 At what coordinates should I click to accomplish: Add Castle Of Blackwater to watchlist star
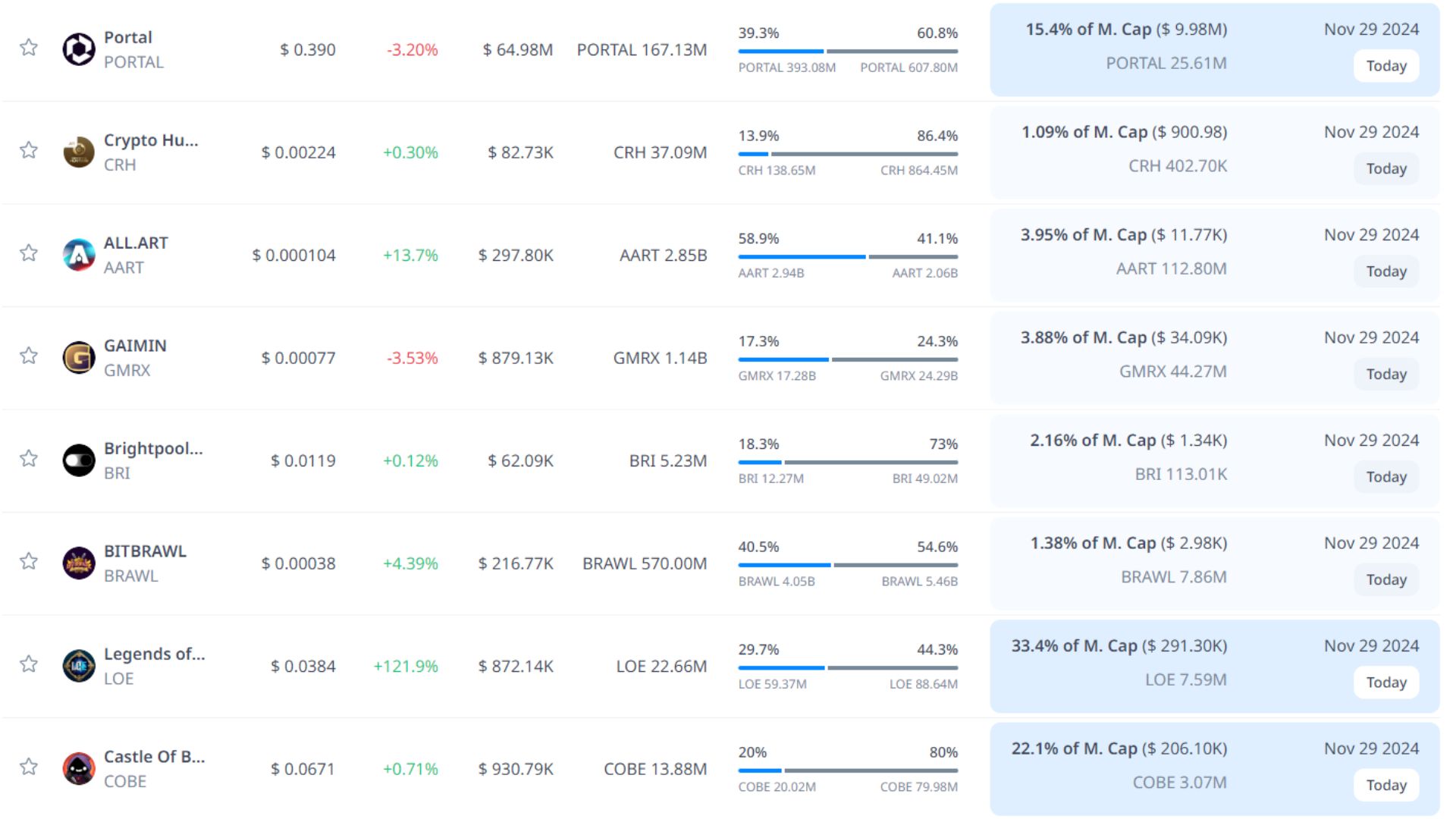pos(29,767)
